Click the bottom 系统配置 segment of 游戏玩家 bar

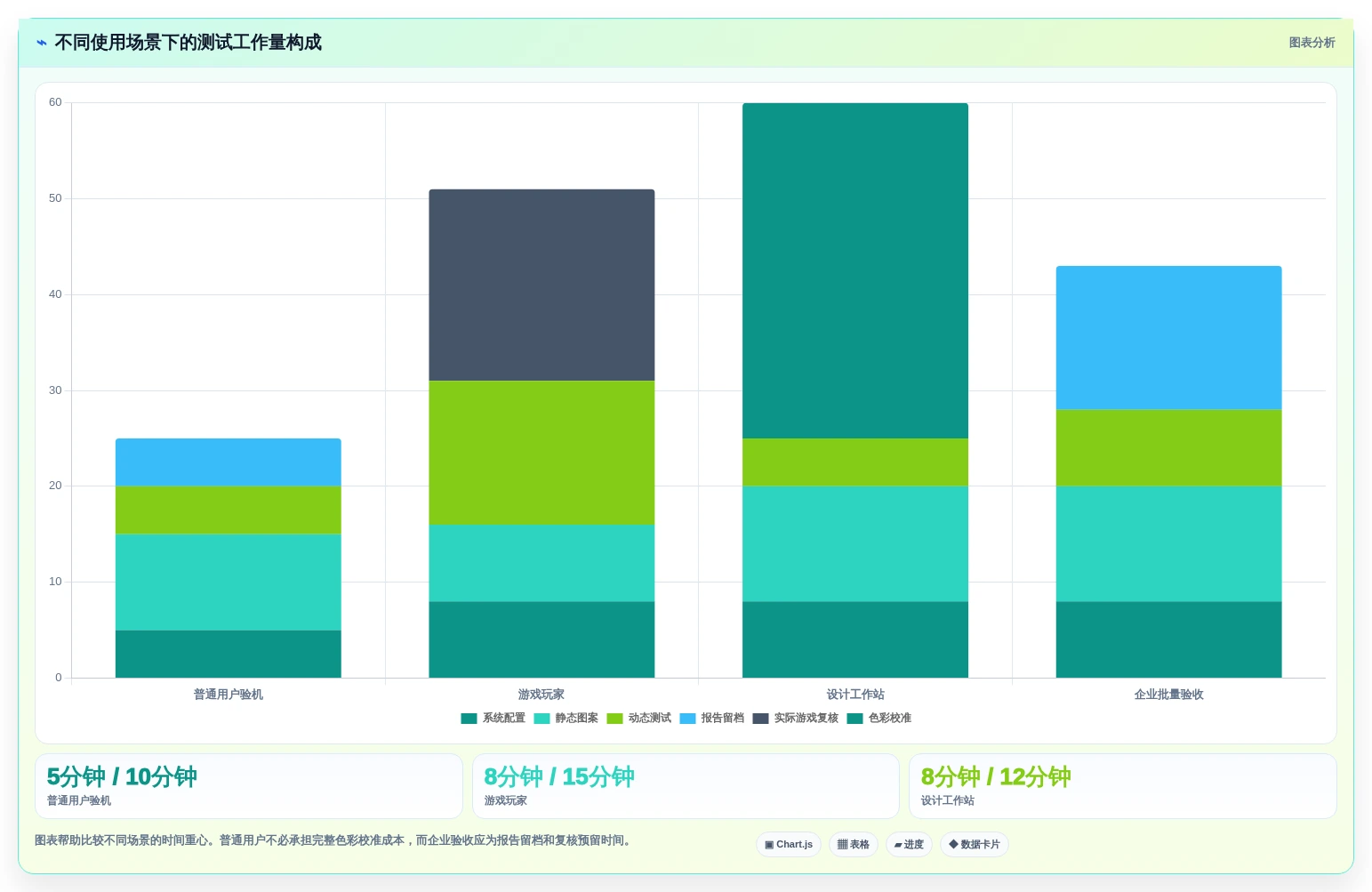pos(542,639)
